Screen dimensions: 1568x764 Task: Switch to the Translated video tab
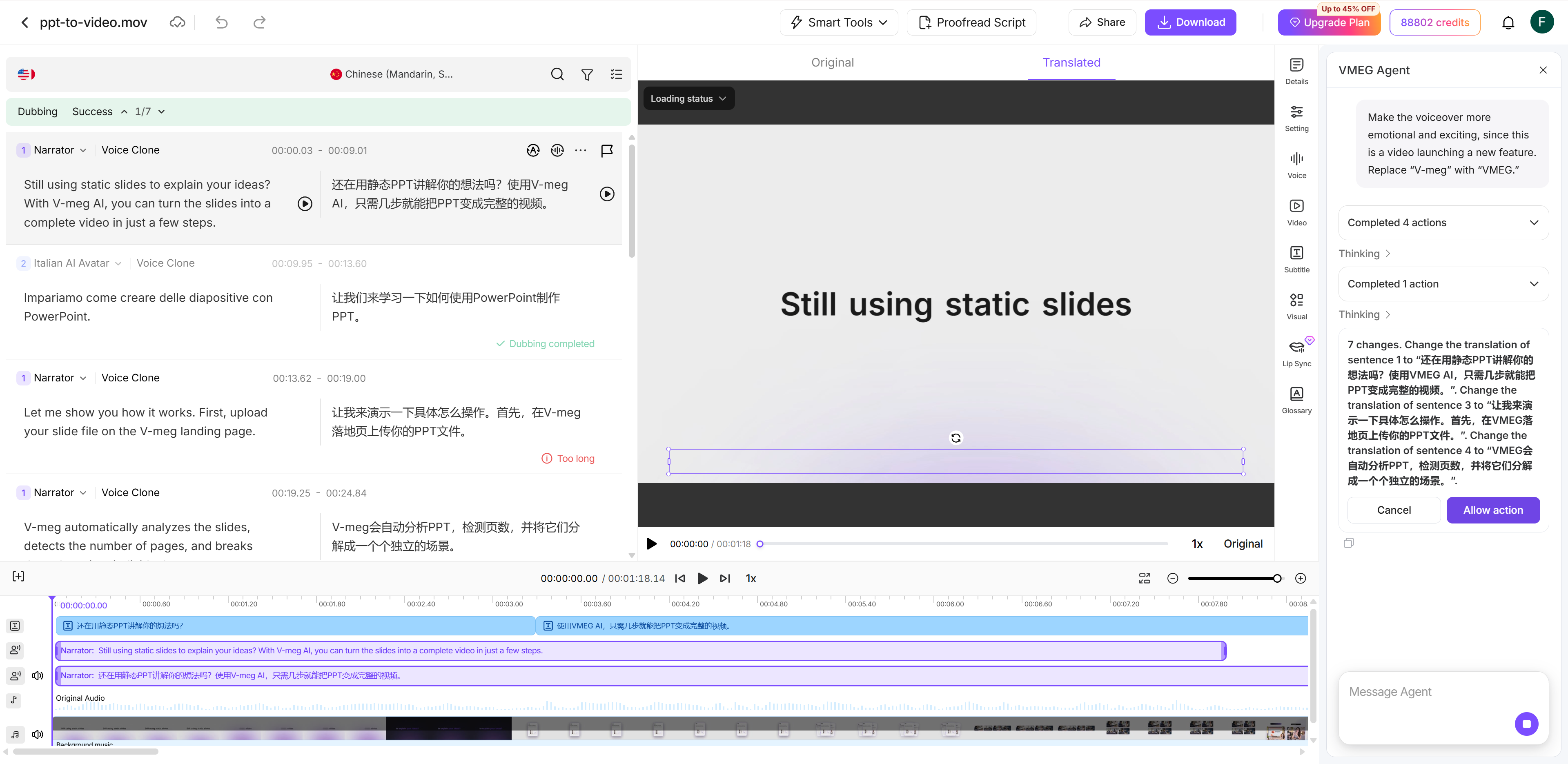(x=1071, y=62)
